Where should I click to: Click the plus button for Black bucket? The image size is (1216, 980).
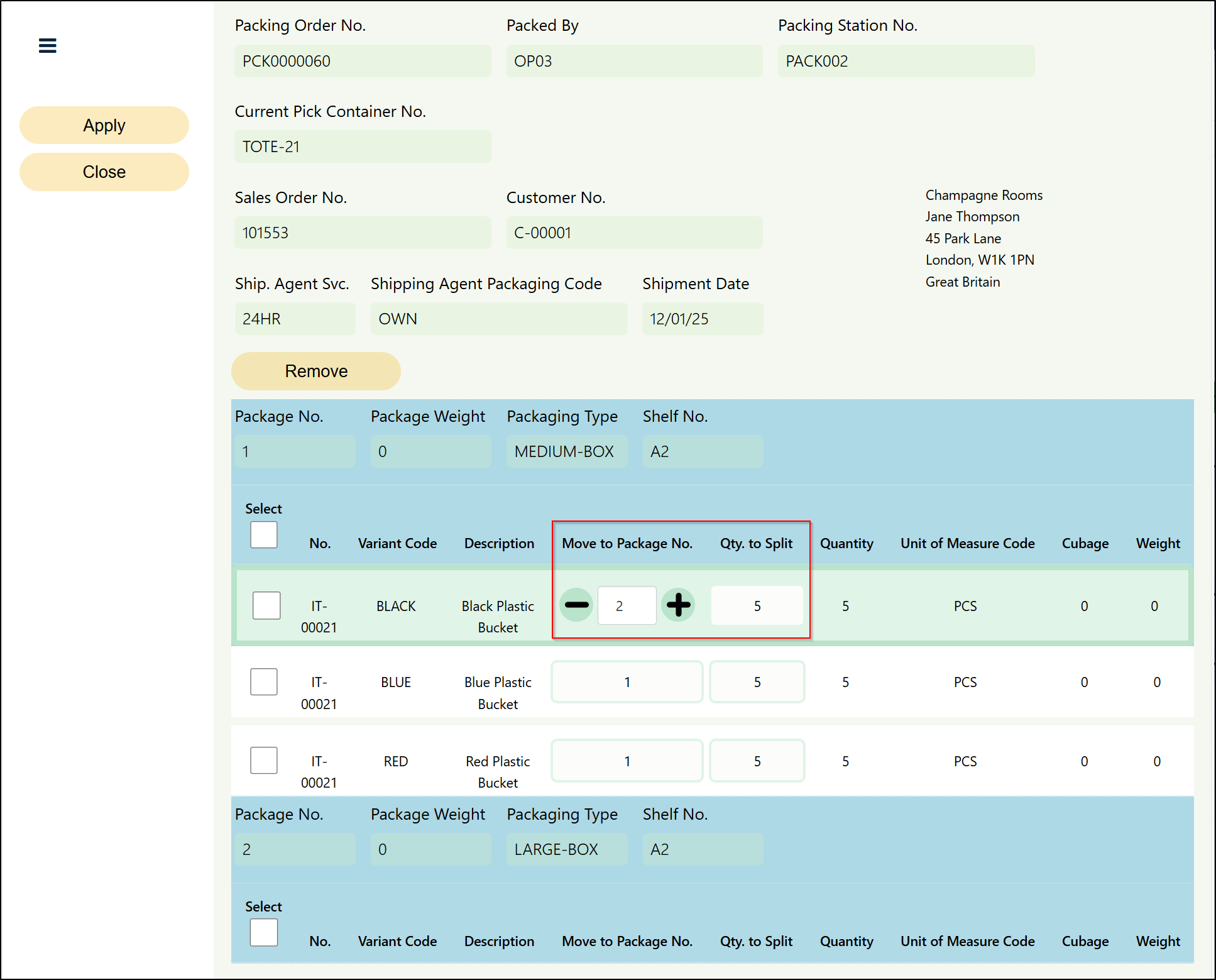coord(678,605)
